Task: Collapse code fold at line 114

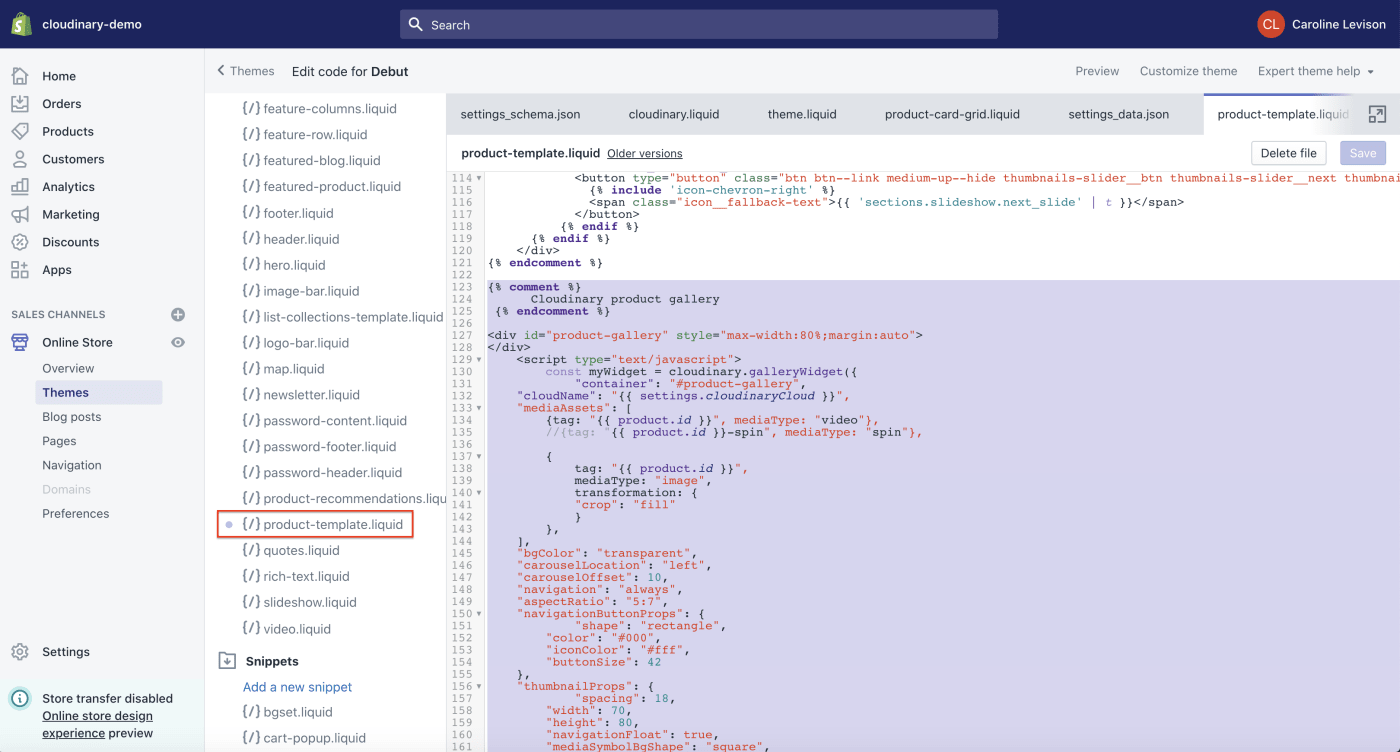Action: (479, 178)
